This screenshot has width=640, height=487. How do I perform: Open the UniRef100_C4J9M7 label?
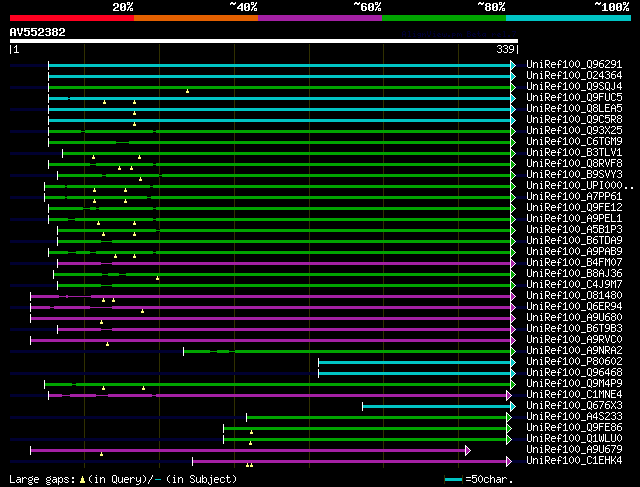pos(574,285)
